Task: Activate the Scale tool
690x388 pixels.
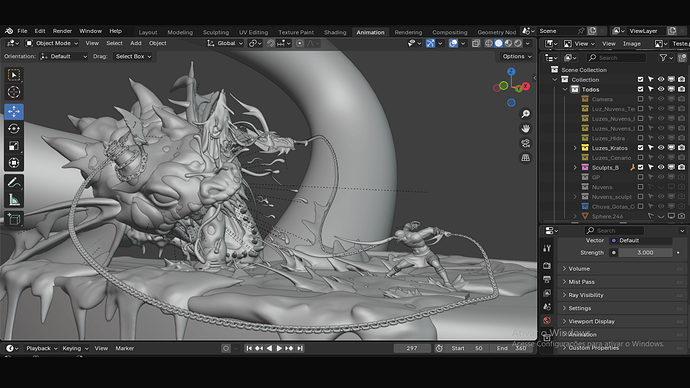Action: 14,146
